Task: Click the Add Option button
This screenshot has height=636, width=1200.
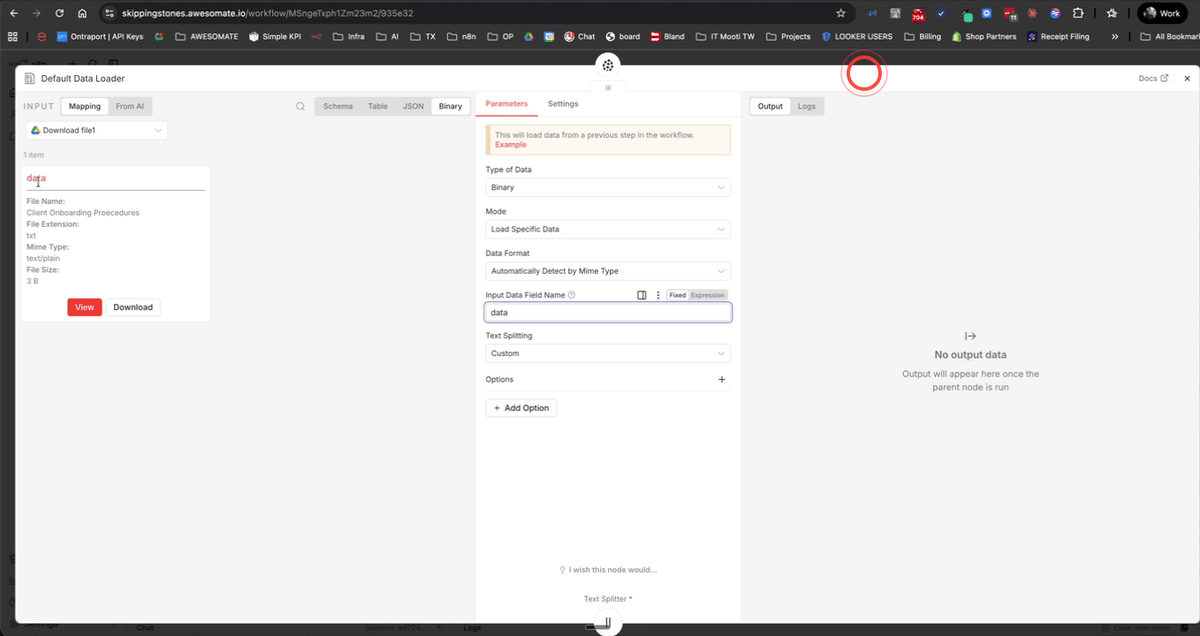Action: [x=521, y=408]
